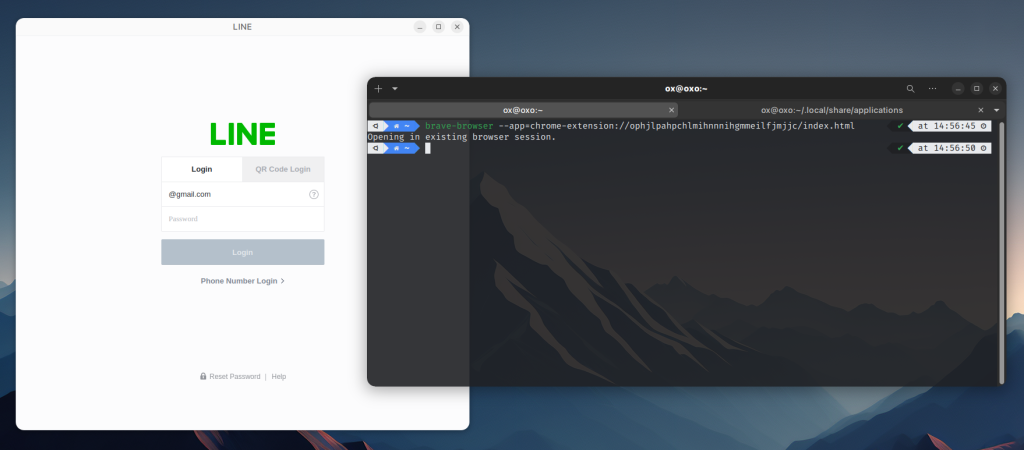Viewport: 1024px width, 450px height.
Task: Open a new terminal tab with plus icon
Action: pos(378,89)
